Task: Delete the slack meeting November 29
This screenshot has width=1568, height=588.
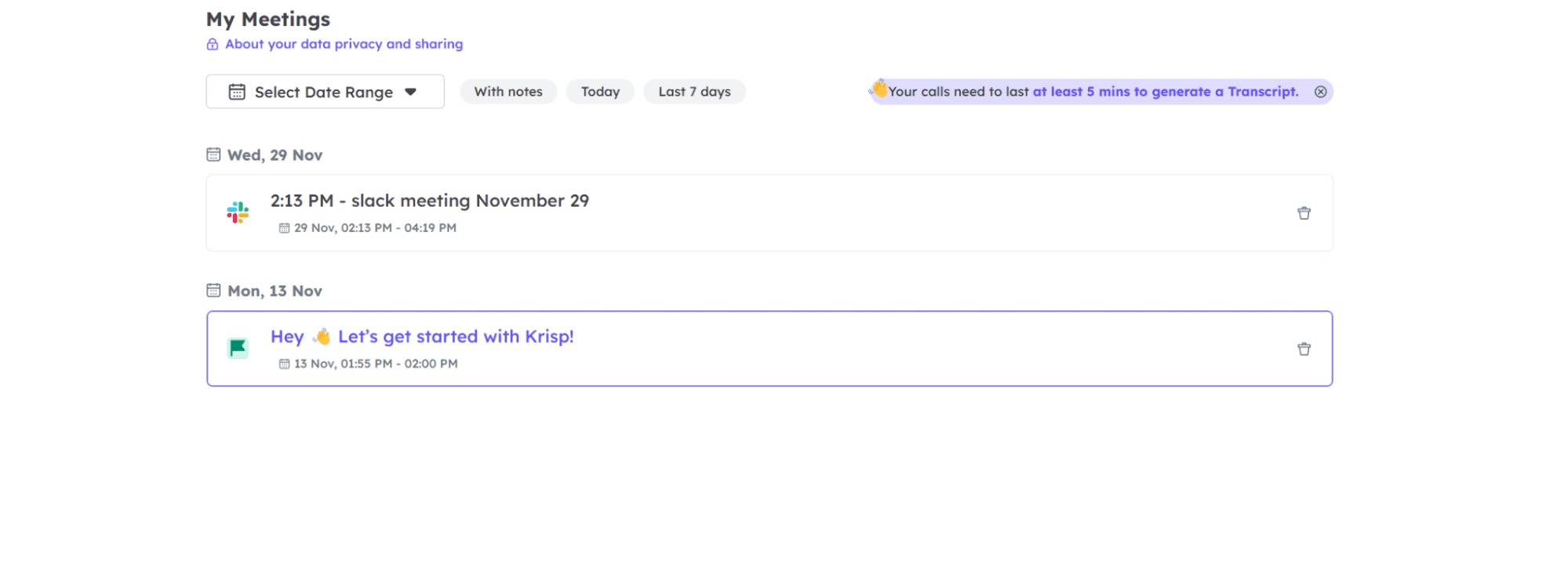Action: (x=1304, y=213)
